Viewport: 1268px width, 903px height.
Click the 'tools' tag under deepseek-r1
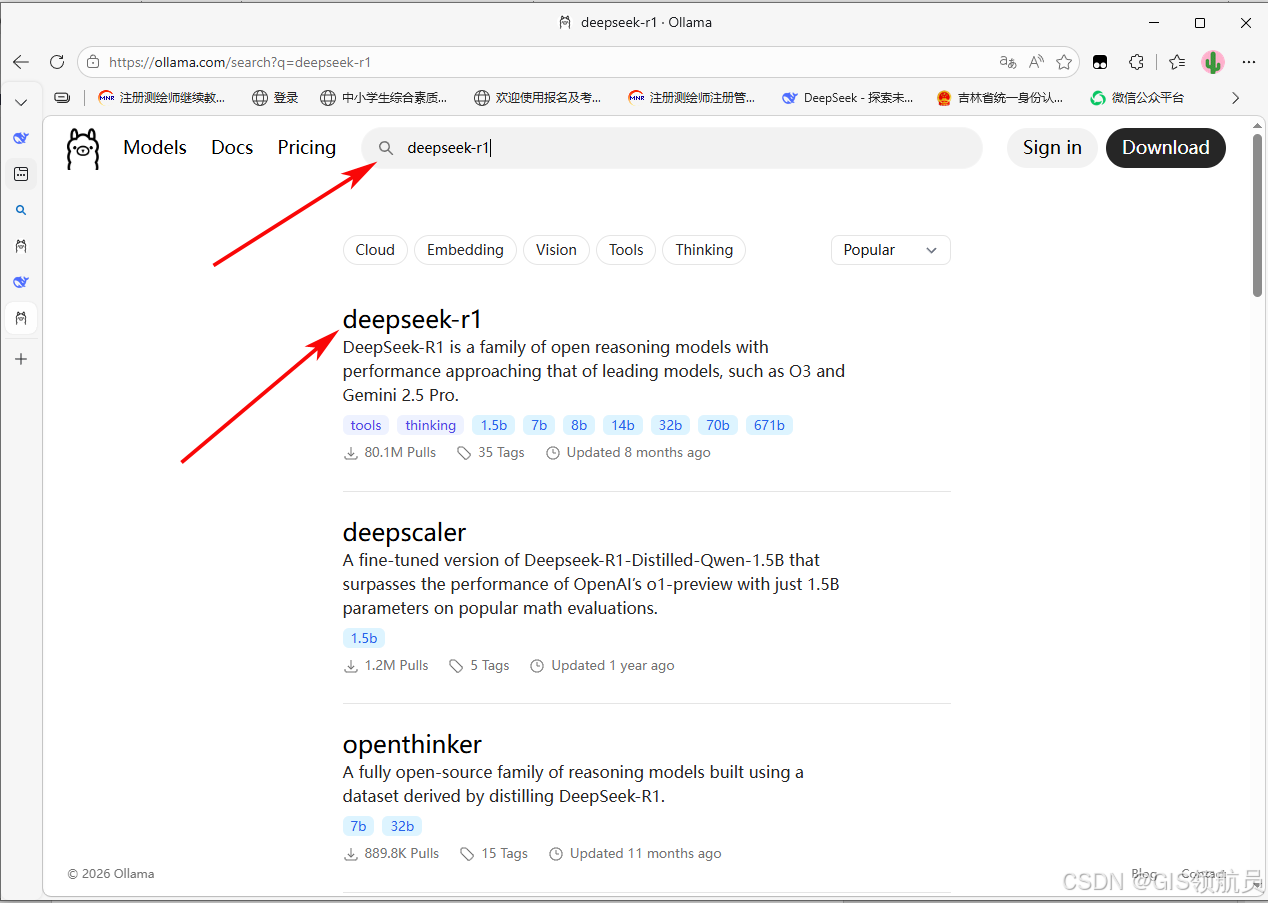click(366, 425)
